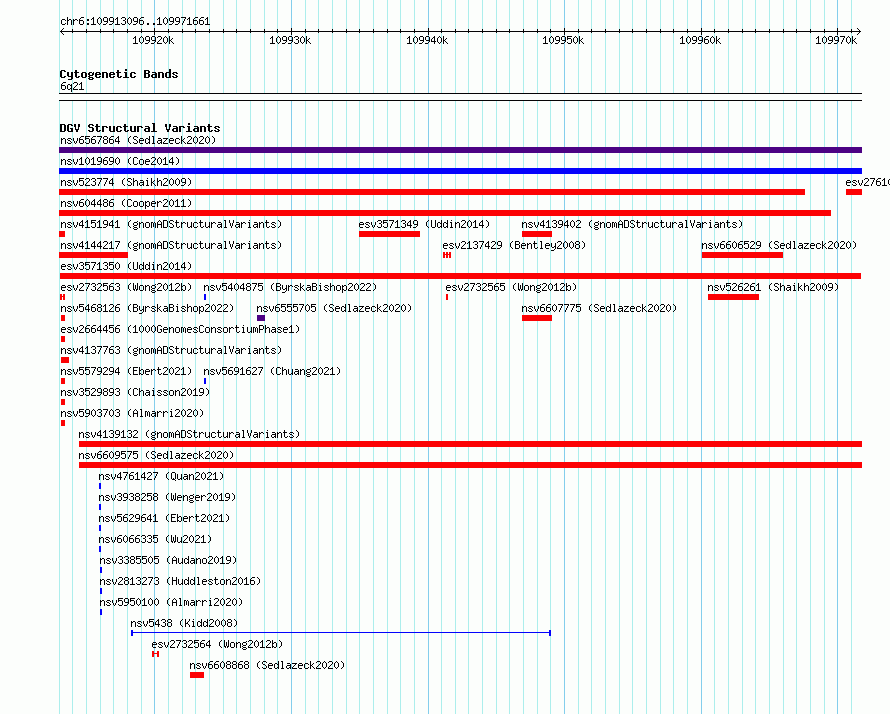The width and height of the screenshot is (890, 714).
Task: Click the chr6:109913096..109971661 coordinates text
Action: click(x=135, y=21)
